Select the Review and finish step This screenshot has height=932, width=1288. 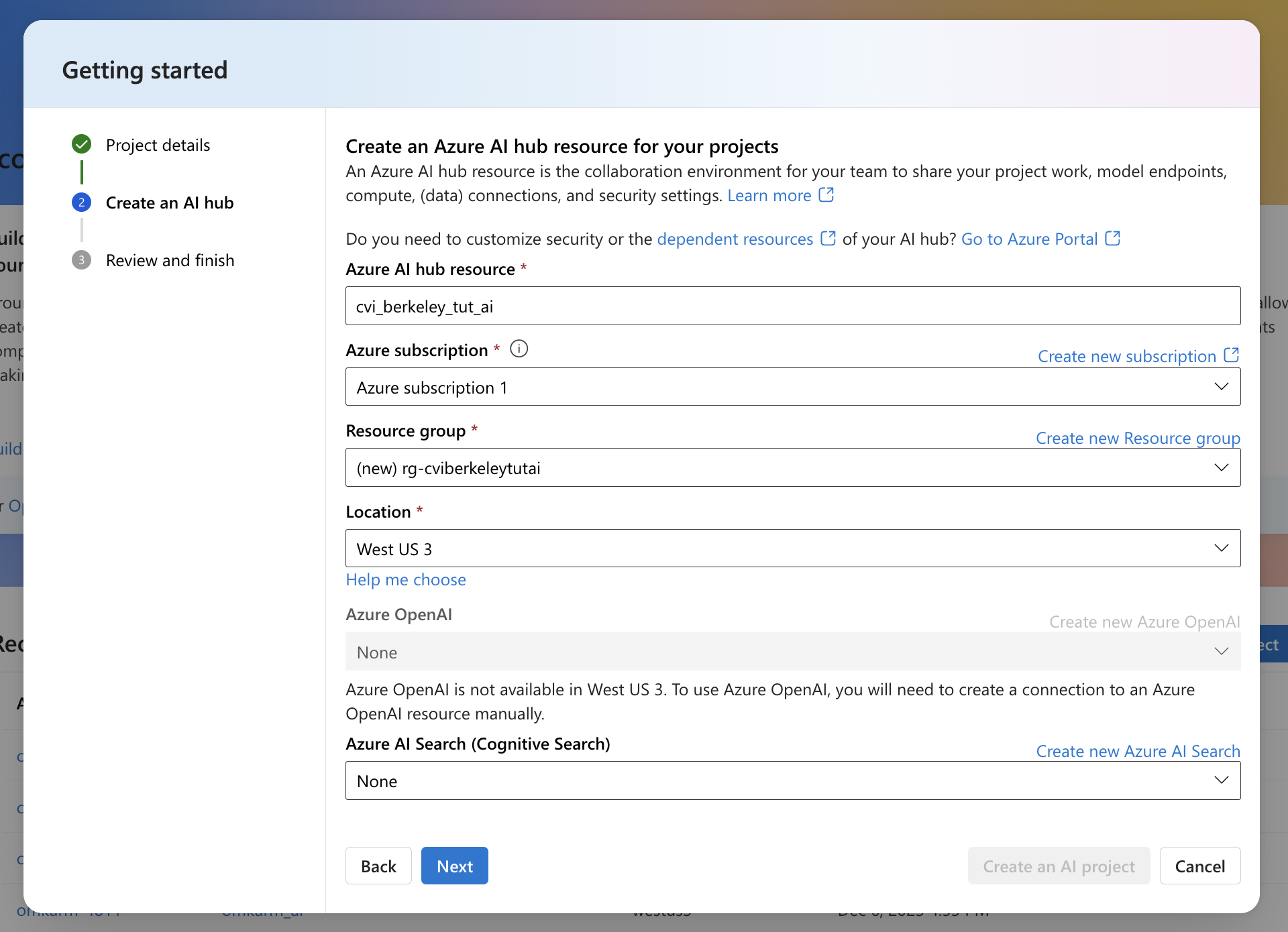pos(170,260)
